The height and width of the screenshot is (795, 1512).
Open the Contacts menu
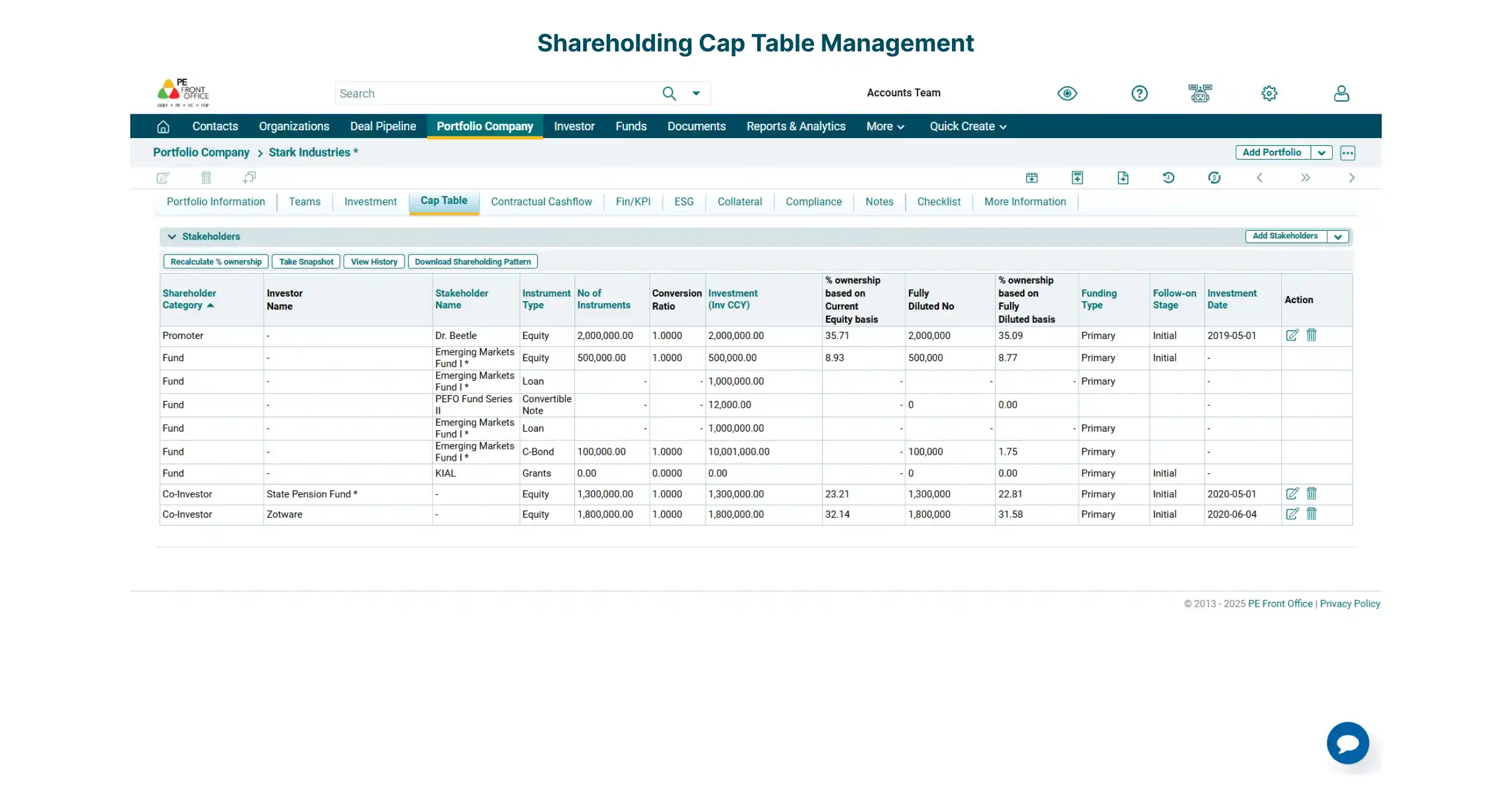(x=215, y=126)
